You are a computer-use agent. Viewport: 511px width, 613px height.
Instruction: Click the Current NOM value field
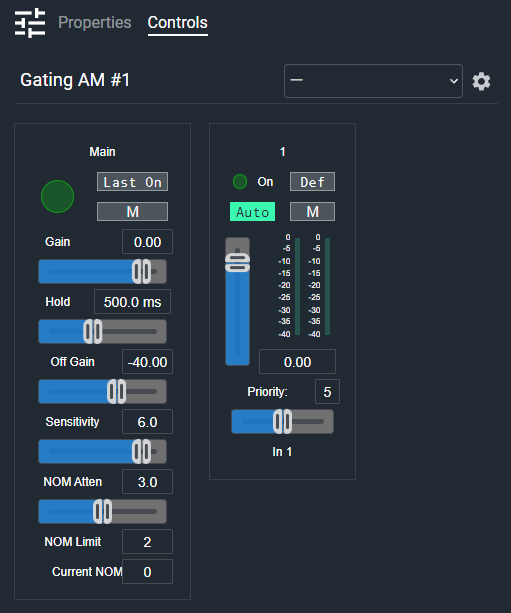147,572
